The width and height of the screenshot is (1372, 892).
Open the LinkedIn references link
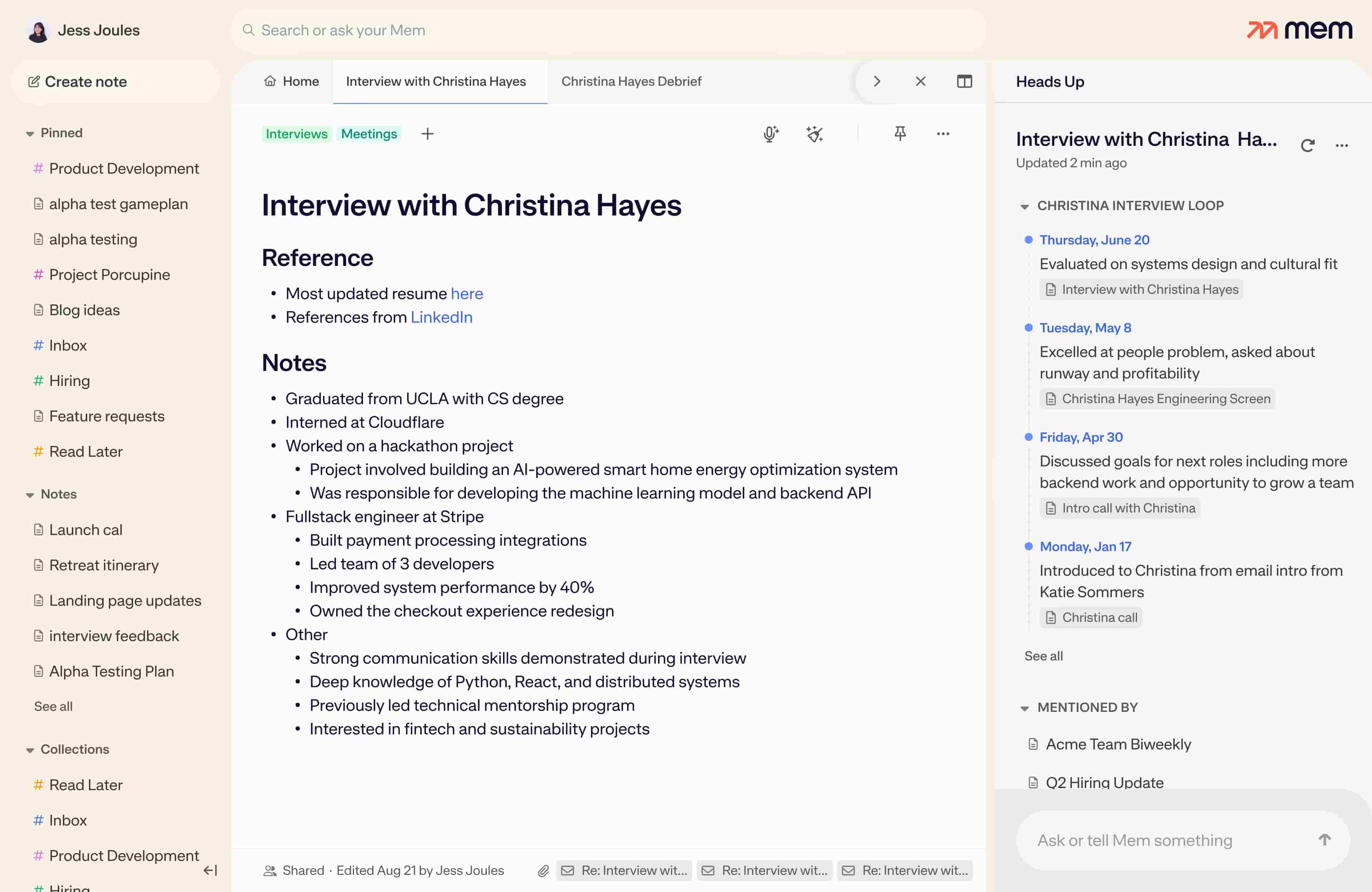[x=441, y=317]
